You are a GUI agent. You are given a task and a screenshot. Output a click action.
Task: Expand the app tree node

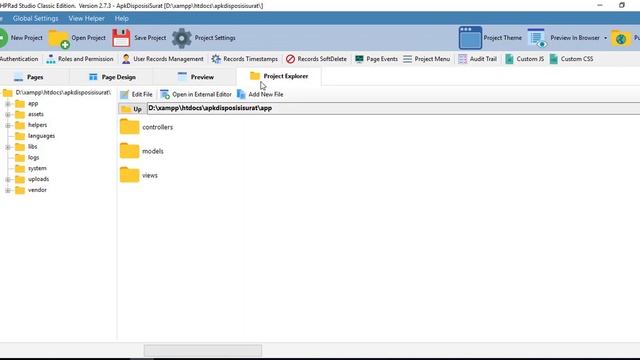tap(8, 104)
